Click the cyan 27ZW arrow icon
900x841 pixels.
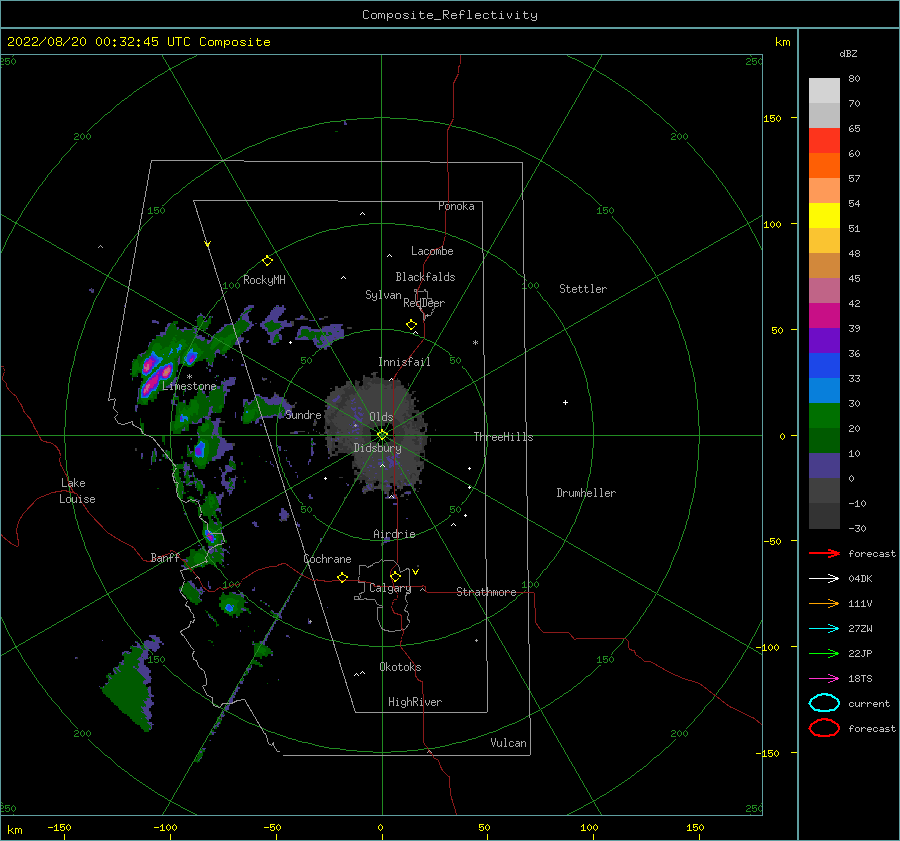824,629
